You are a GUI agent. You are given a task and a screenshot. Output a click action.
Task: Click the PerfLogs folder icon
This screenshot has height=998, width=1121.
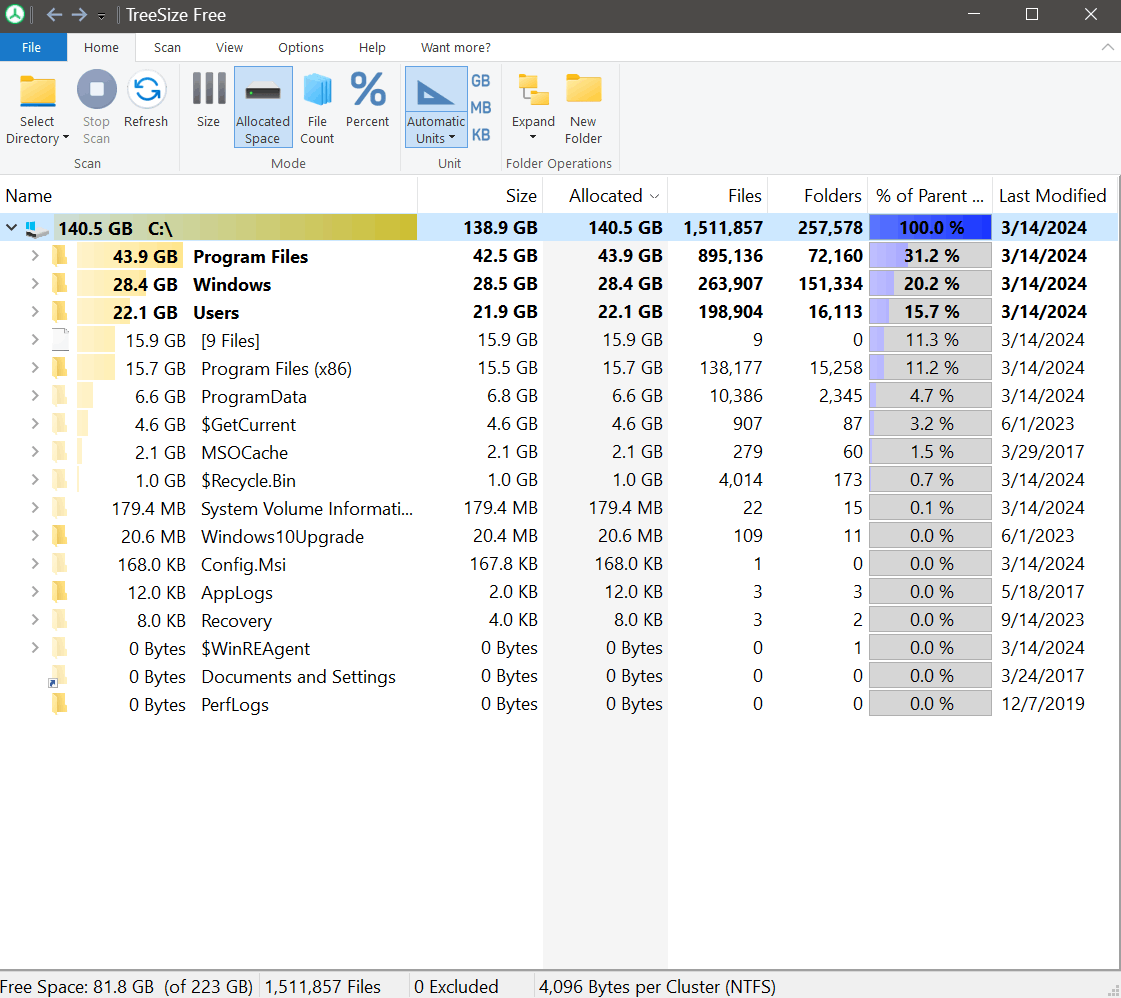tap(60, 704)
